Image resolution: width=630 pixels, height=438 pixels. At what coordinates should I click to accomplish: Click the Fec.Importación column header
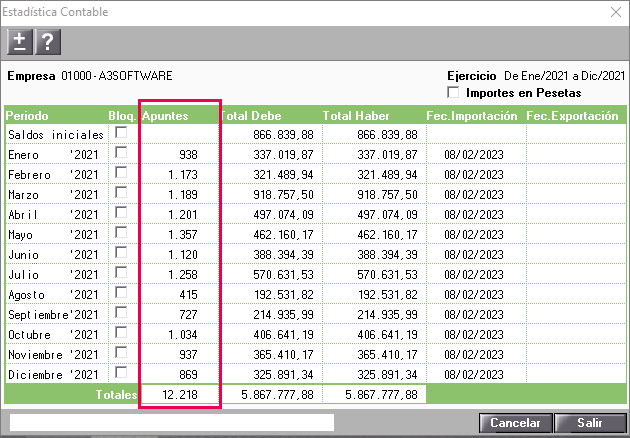(472, 116)
